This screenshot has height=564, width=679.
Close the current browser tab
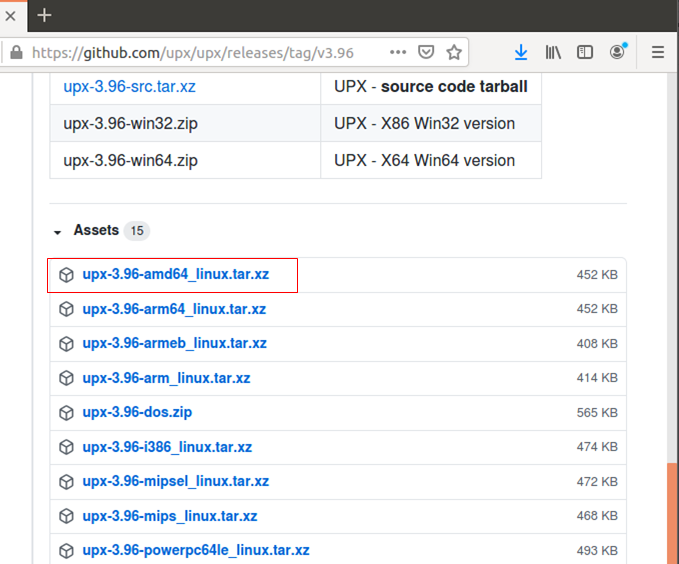click(10, 16)
